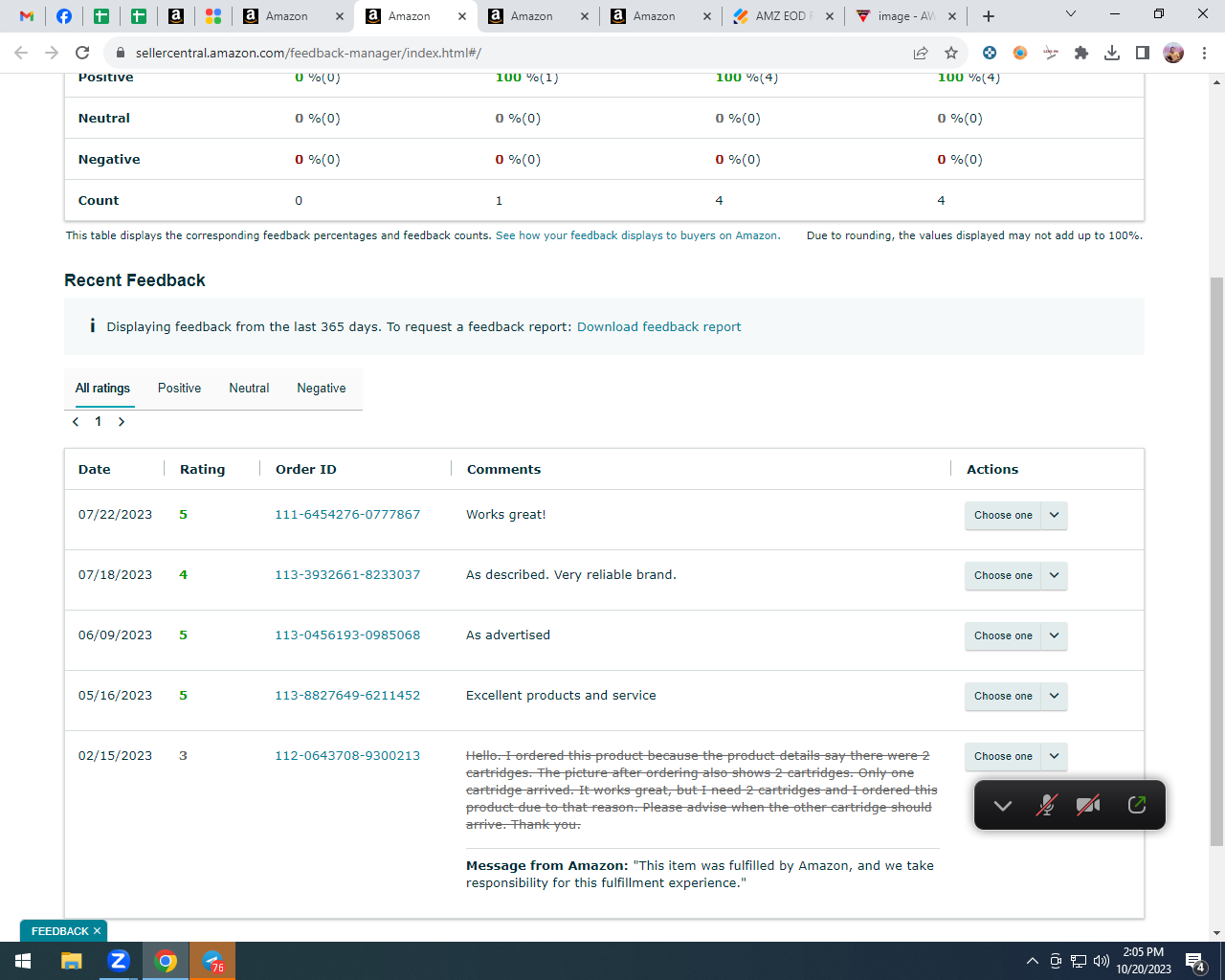The image size is (1225, 980).
Task: Click the site lock icon in address bar
Action: 120,53
